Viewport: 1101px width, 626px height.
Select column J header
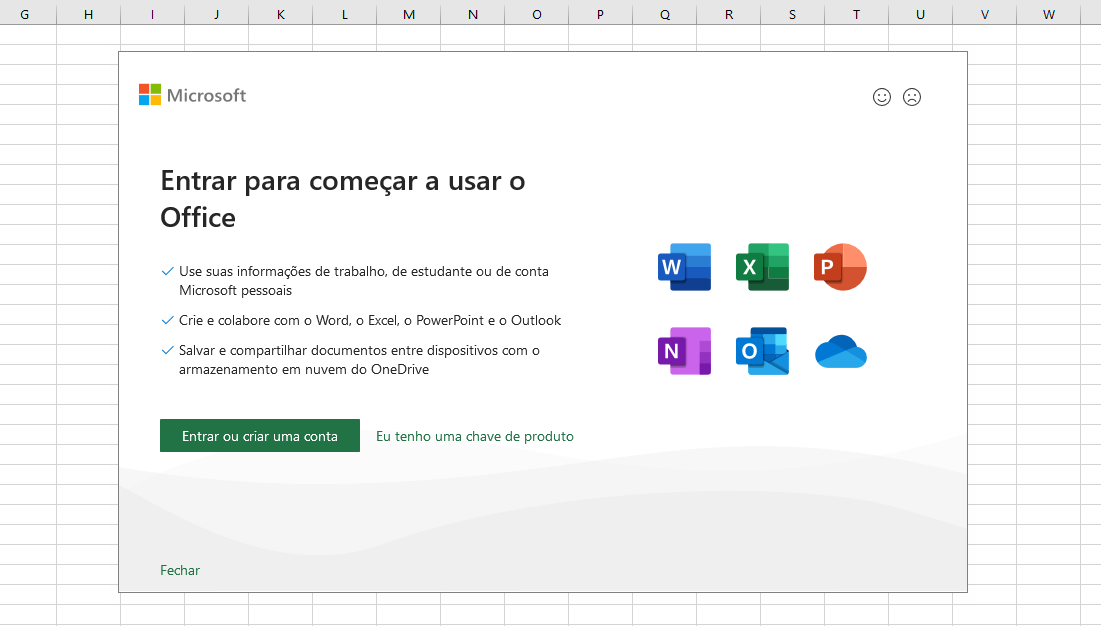(216, 14)
